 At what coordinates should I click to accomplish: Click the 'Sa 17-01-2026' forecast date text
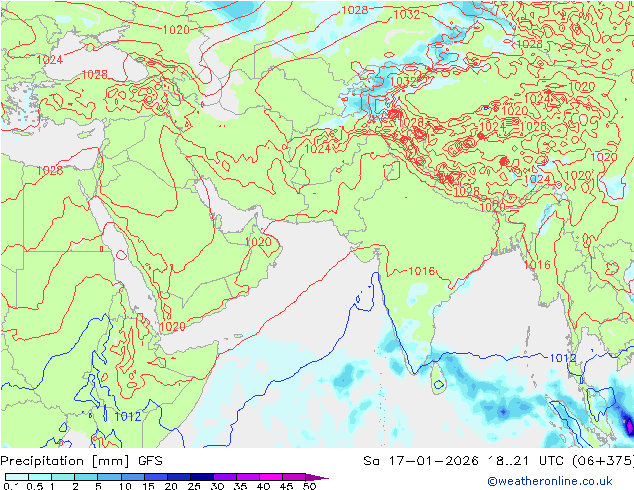pos(421,461)
